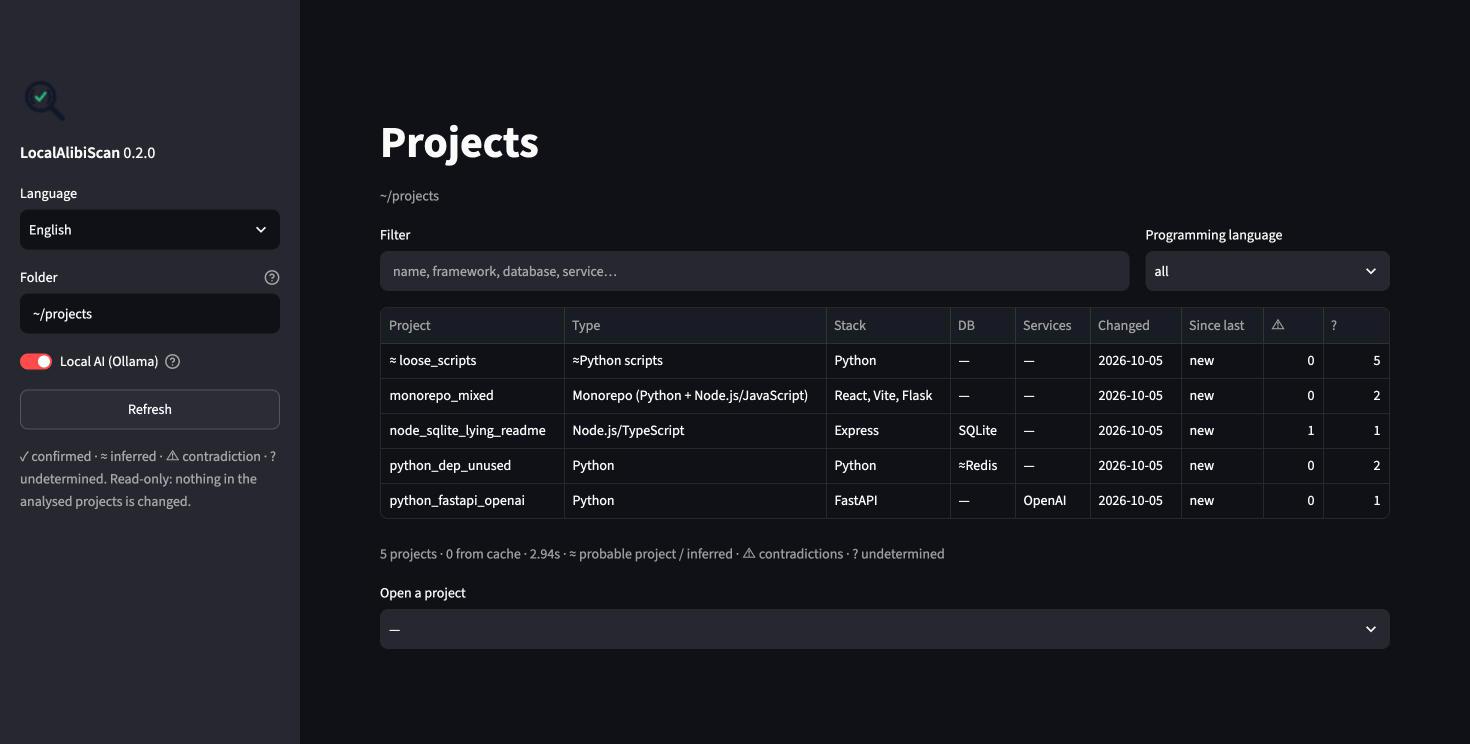Show help for Local AI (Ollama)
1470x744 pixels.
(x=172, y=362)
